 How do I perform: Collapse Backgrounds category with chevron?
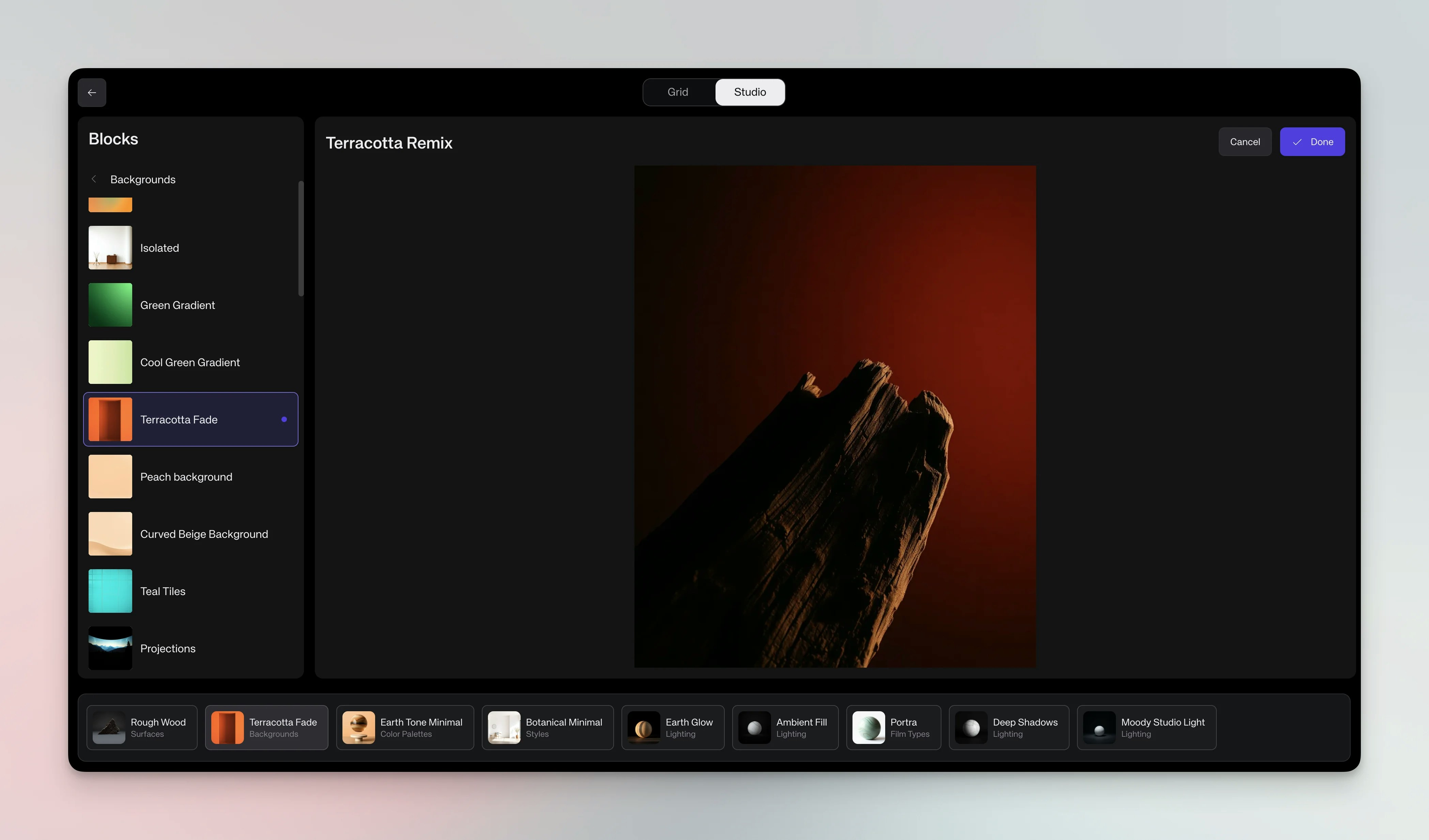(x=94, y=179)
